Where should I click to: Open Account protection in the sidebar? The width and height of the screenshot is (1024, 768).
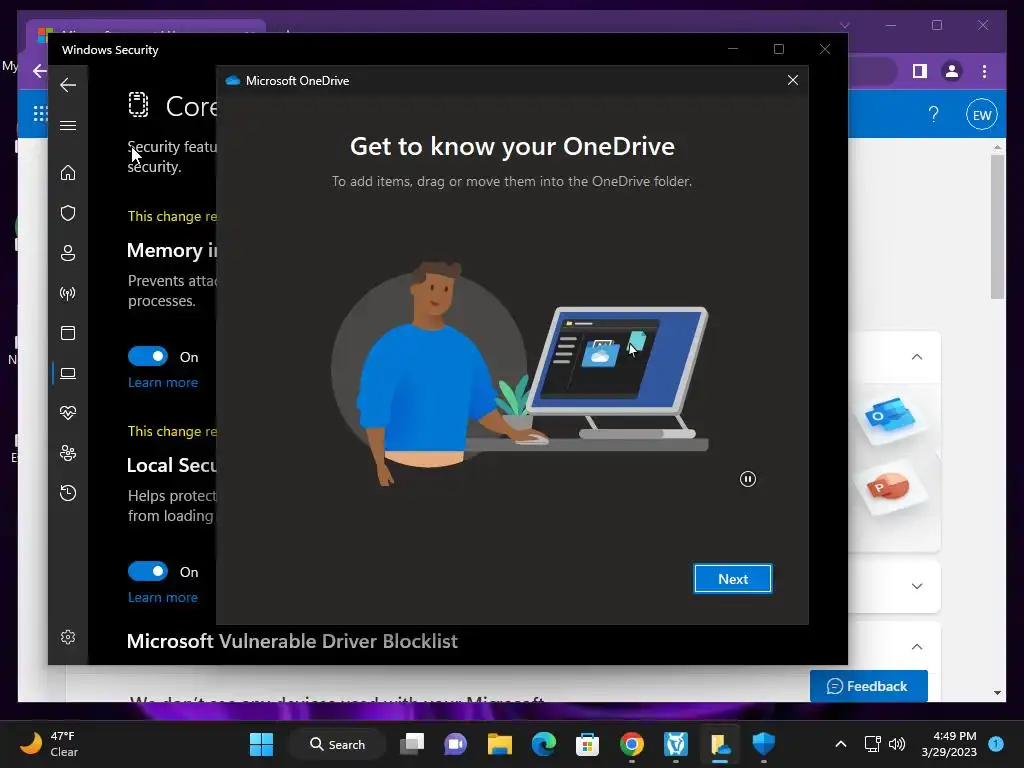pyautogui.click(x=68, y=253)
